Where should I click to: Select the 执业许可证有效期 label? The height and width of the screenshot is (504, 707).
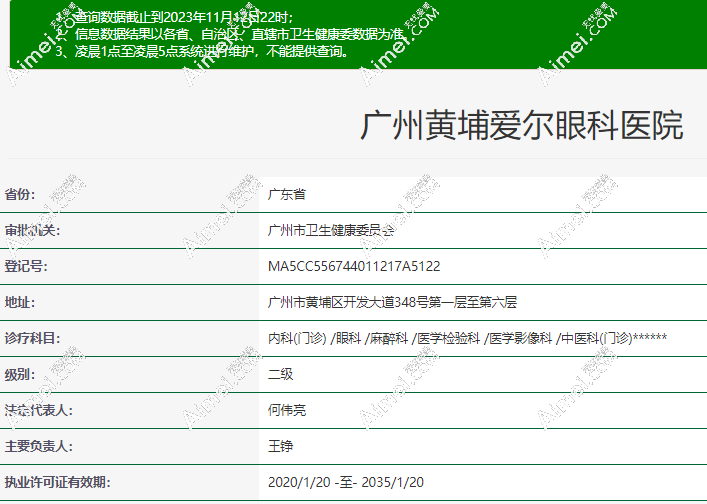(57, 482)
